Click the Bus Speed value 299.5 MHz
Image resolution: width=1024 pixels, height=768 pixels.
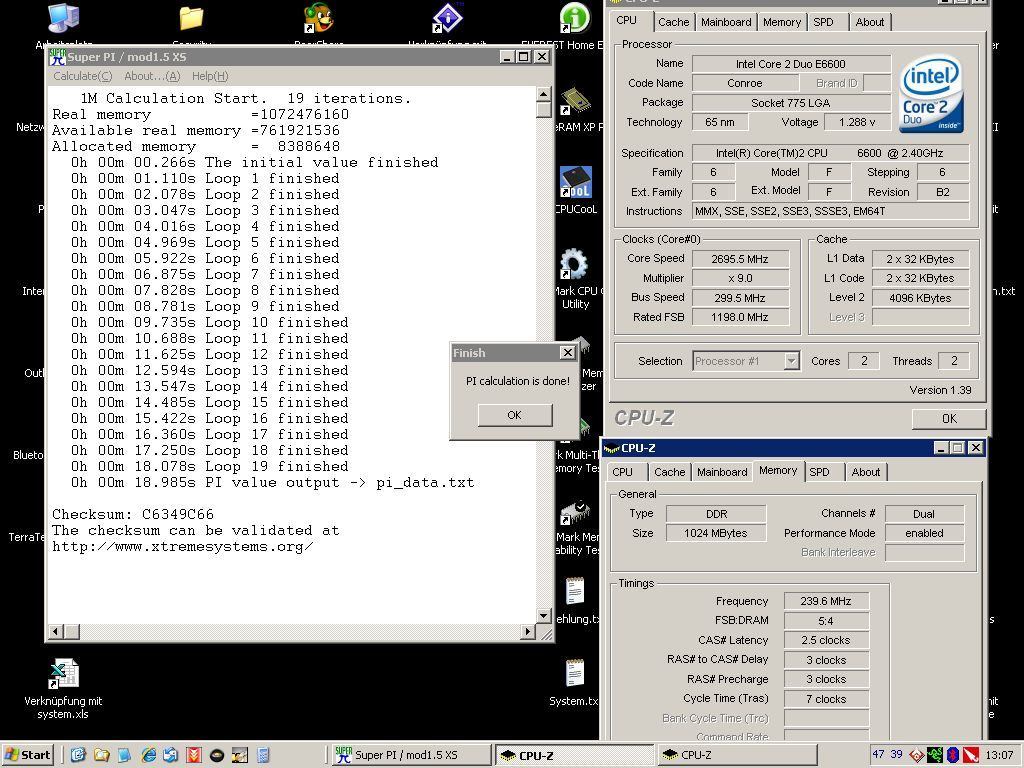740,297
